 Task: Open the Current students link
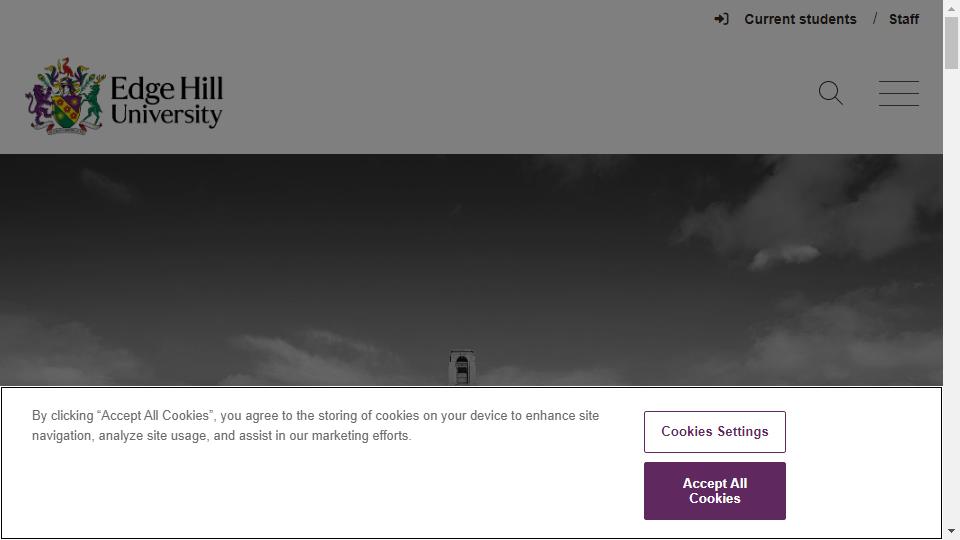pyautogui.click(x=800, y=19)
